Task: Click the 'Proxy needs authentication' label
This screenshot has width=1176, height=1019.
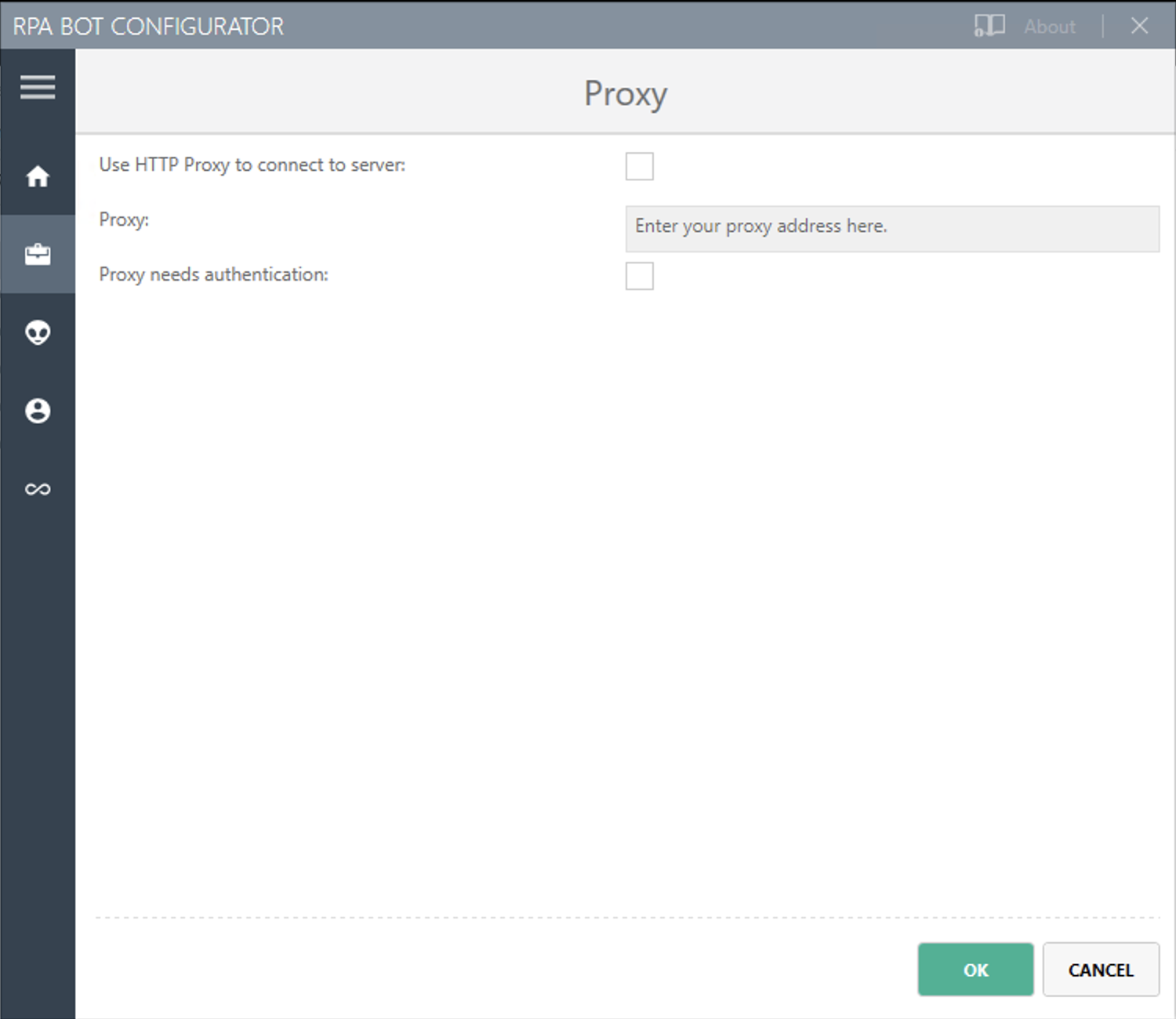Action: pos(212,274)
